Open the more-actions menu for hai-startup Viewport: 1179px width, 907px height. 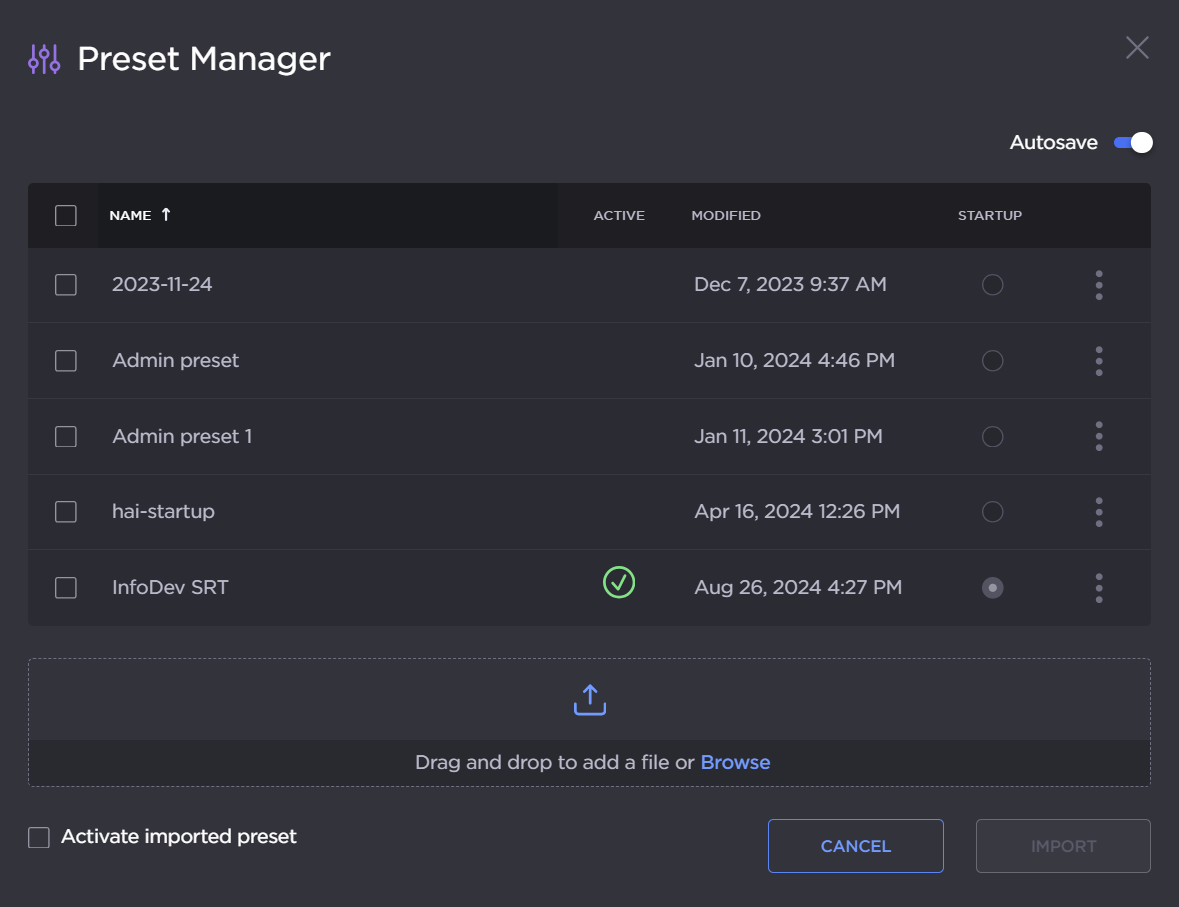point(1098,512)
